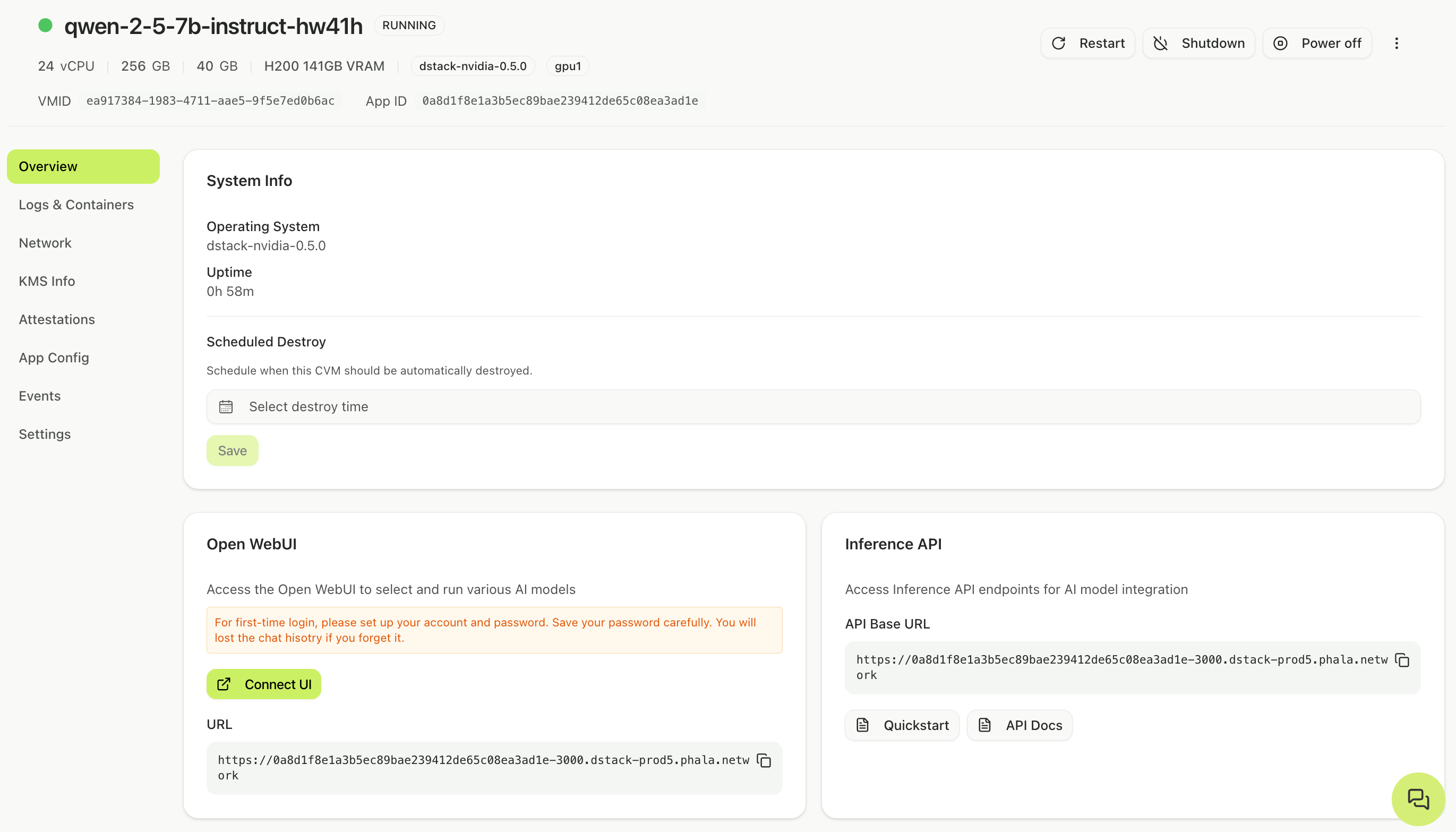Switch to Logs & Containers tab
The height and width of the screenshot is (832, 1456).
point(76,205)
